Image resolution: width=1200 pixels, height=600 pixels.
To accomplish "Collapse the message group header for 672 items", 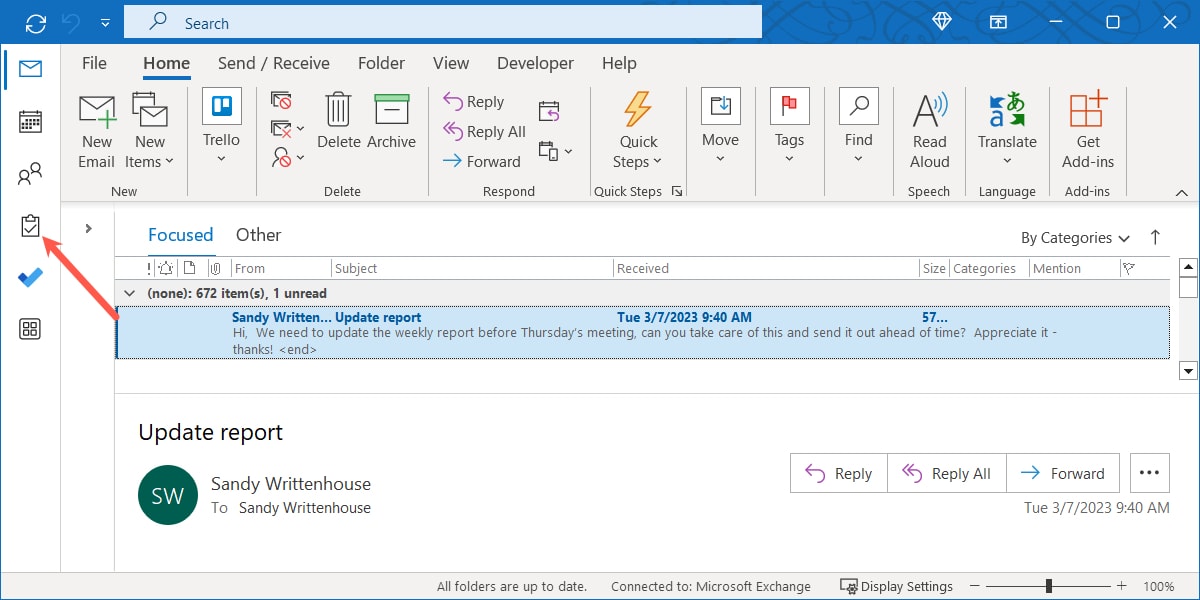I will 128,292.
